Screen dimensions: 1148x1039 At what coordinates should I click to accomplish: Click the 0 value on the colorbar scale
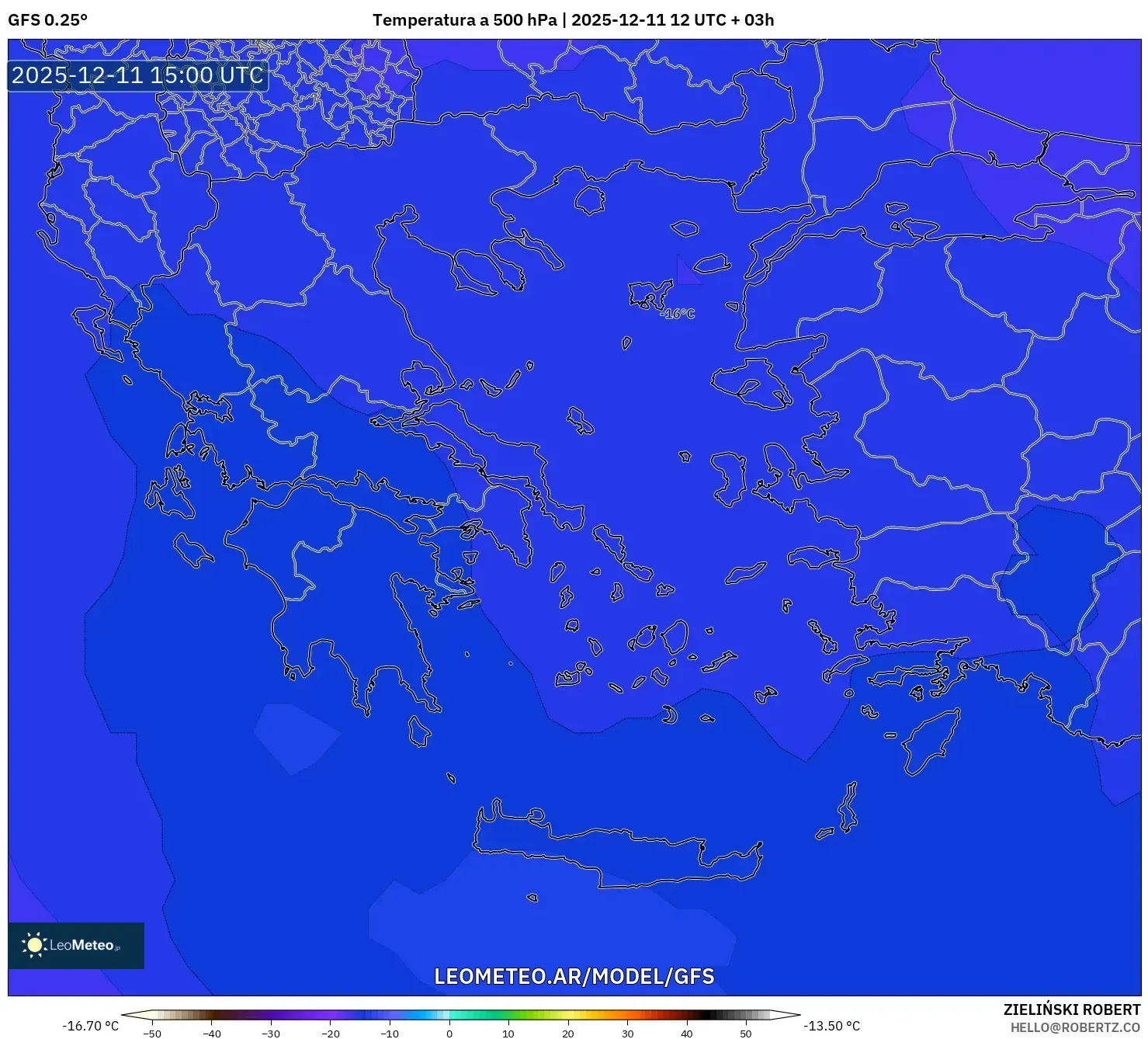pos(448,1034)
